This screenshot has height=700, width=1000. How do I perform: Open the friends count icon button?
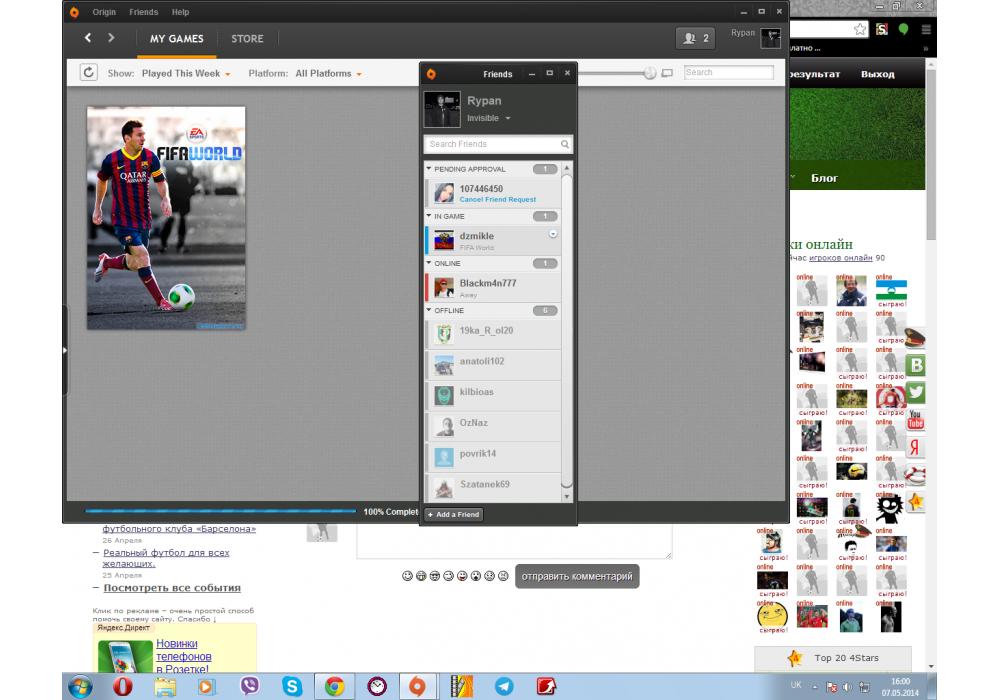tap(695, 38)
